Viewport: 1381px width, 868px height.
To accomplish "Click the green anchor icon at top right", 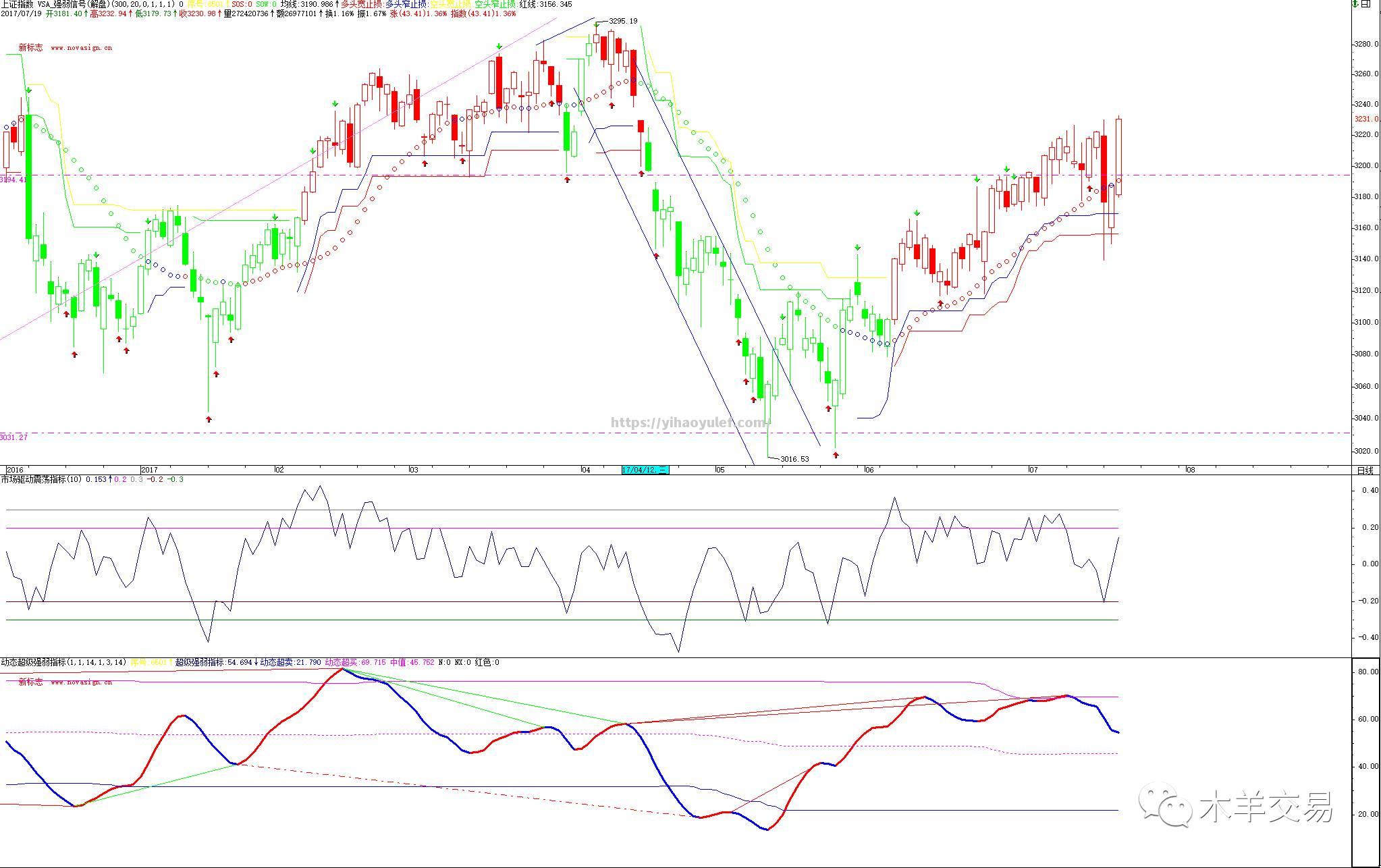I will [x=1356, y=4].
